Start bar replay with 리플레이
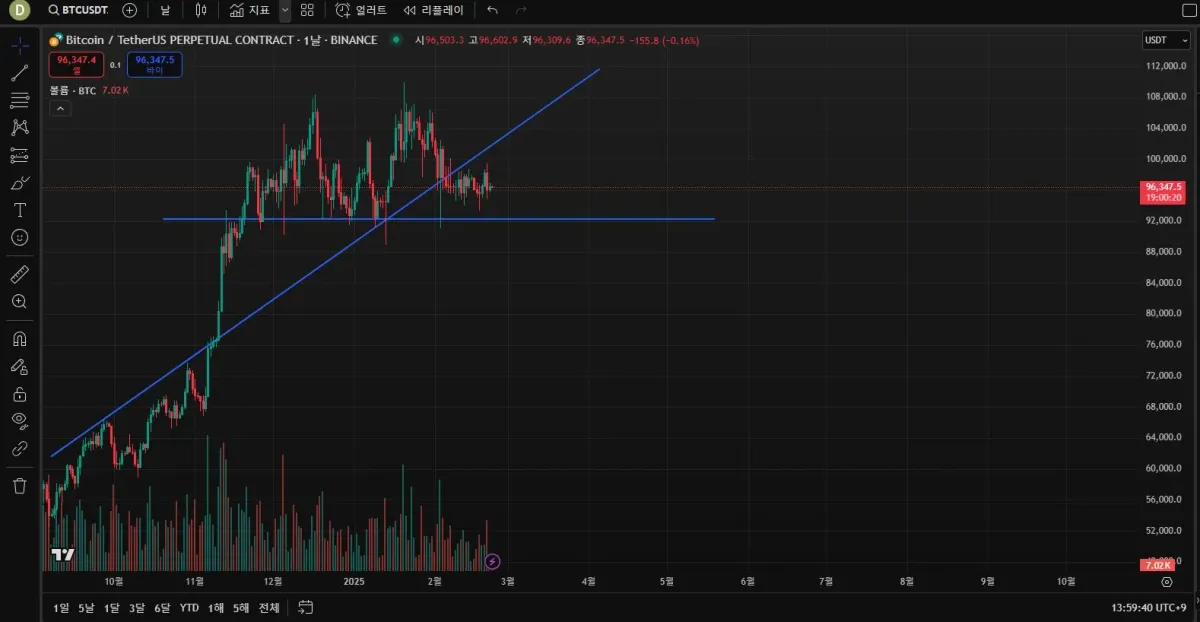This screenshot has width=1200, height=622. [434, 10]
